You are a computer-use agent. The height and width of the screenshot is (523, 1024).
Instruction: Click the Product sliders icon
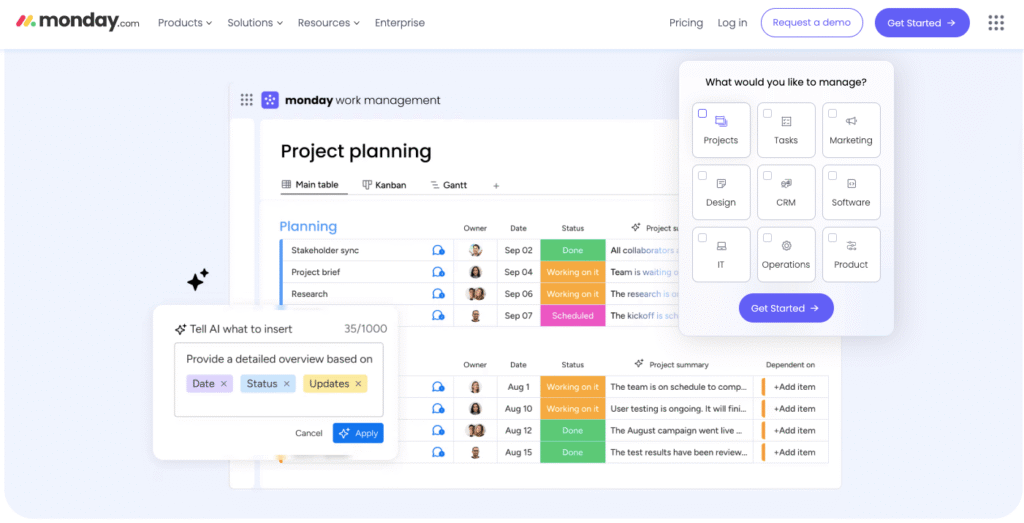(851, 246)
